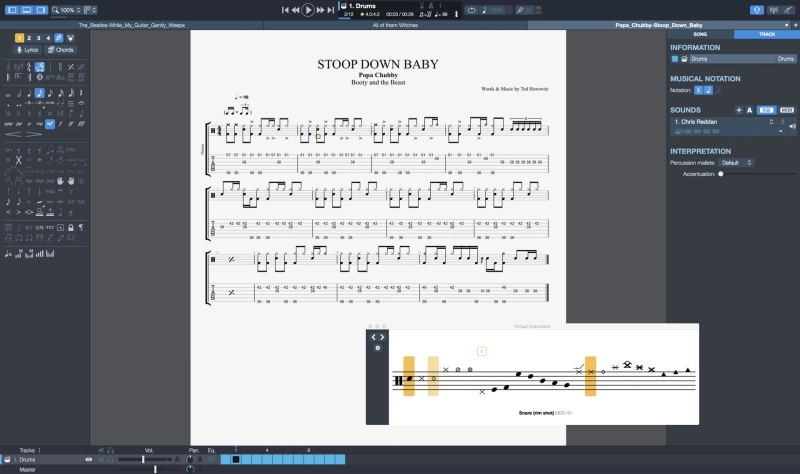Viewport: 800px width, 474px height.
Task: Select voice 3 button
Action: pos(39,38)
